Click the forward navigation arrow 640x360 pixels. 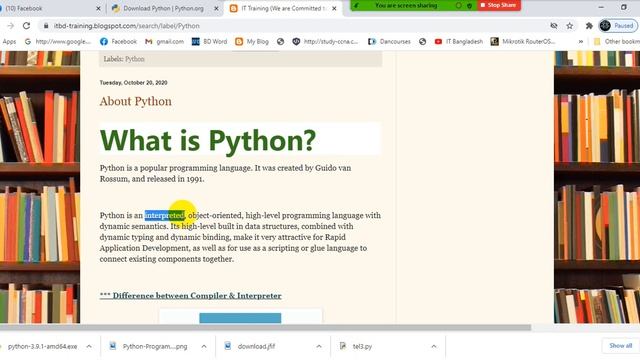coord(11,26)
